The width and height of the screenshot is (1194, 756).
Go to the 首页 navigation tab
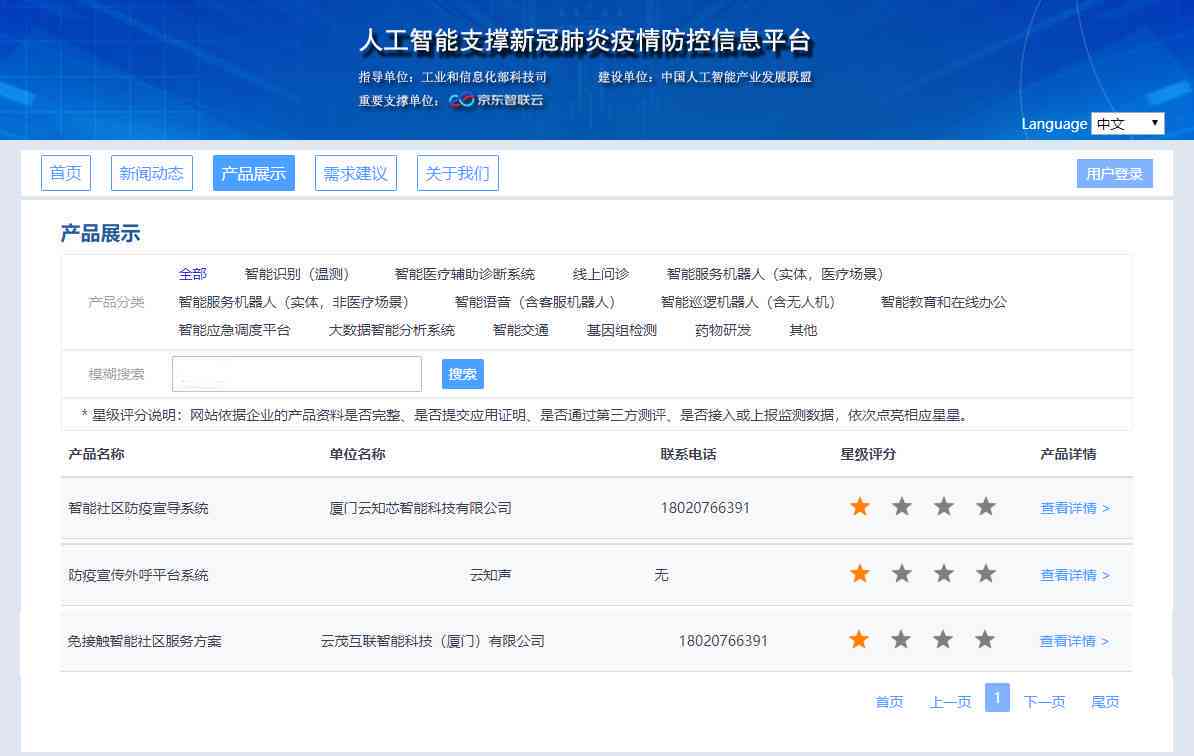pos(65,173)
